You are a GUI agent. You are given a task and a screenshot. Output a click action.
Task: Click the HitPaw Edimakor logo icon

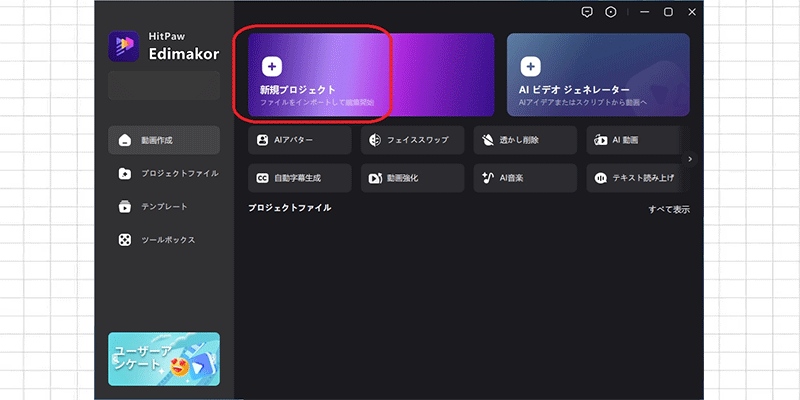click(123, 46)
